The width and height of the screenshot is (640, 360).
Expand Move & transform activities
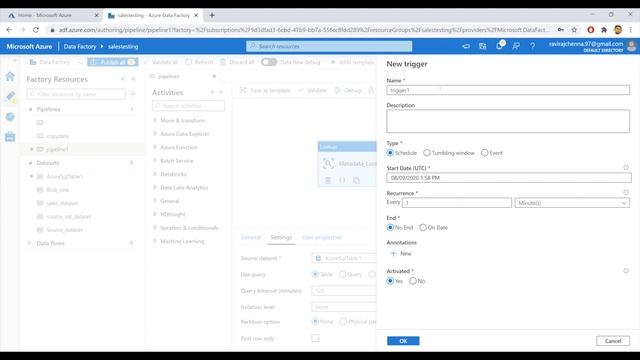pyautogui.click(x=155, y=120)
